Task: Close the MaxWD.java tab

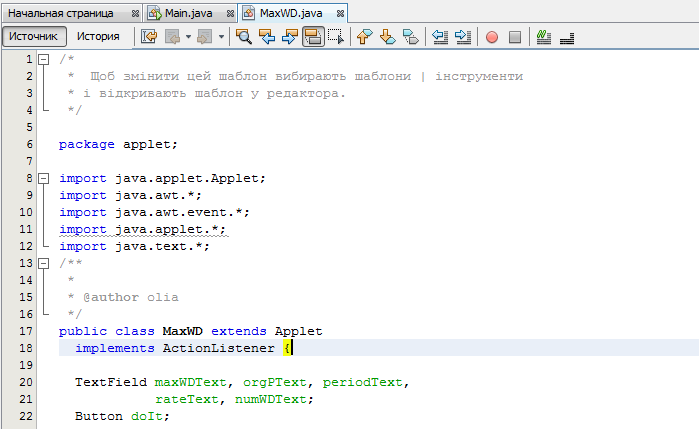Action: point(340,14)
